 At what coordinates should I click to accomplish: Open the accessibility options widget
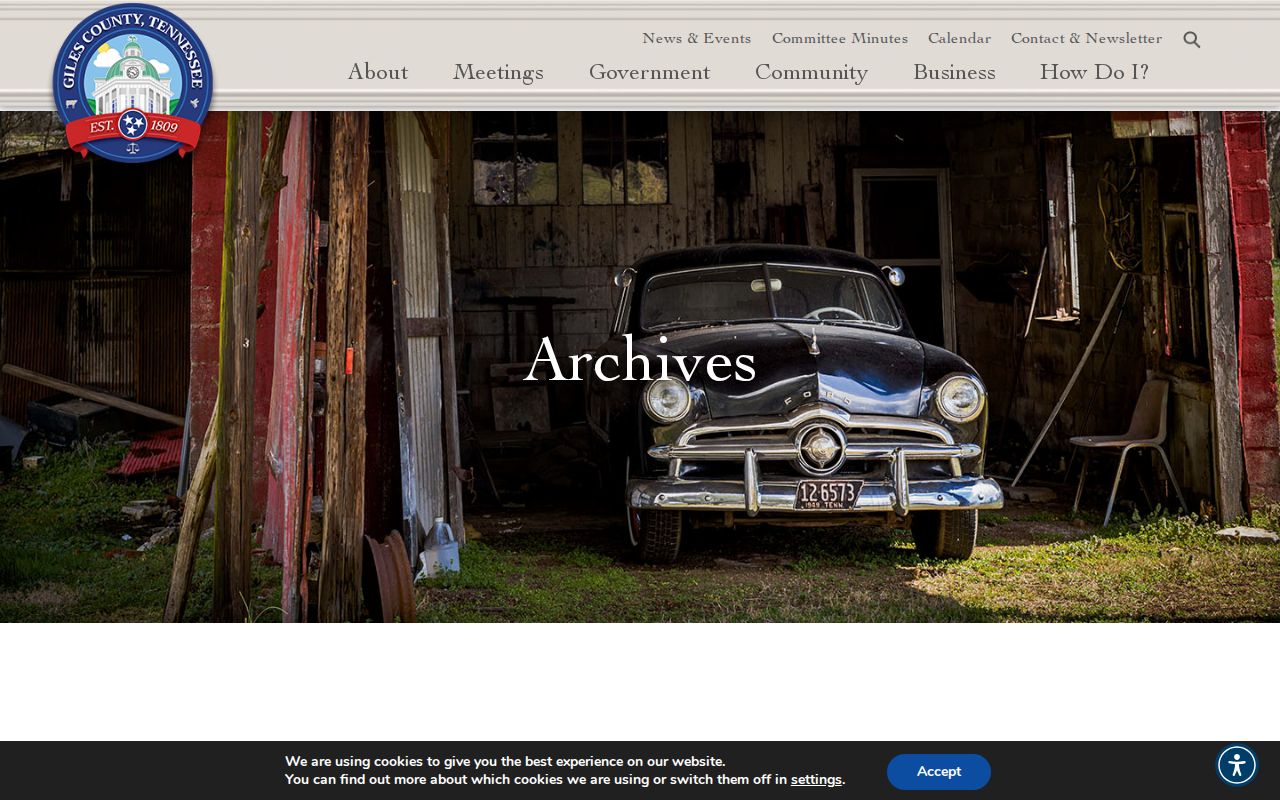(x=1237, y=765)
